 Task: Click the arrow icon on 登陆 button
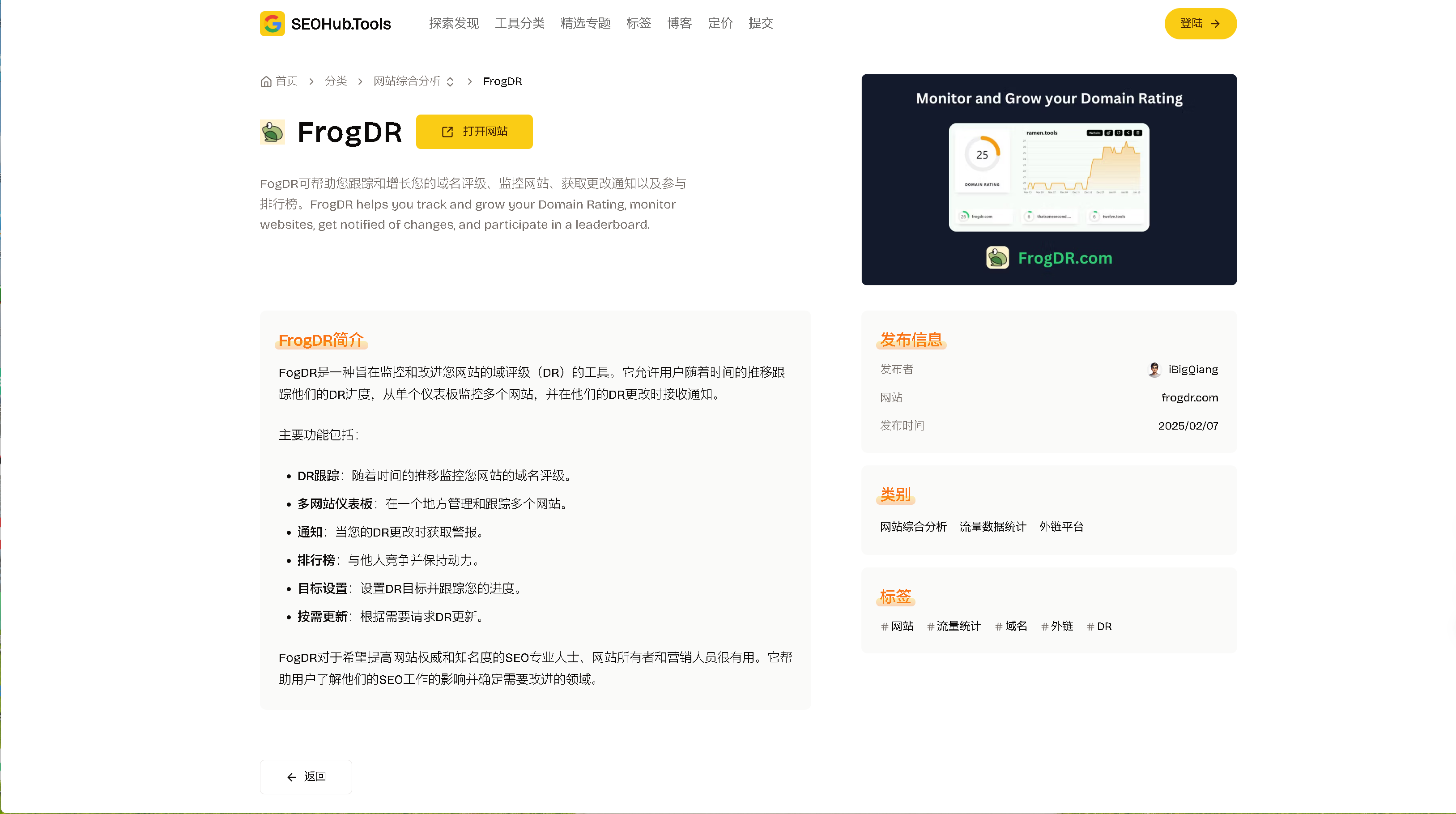click(1215, 24)
